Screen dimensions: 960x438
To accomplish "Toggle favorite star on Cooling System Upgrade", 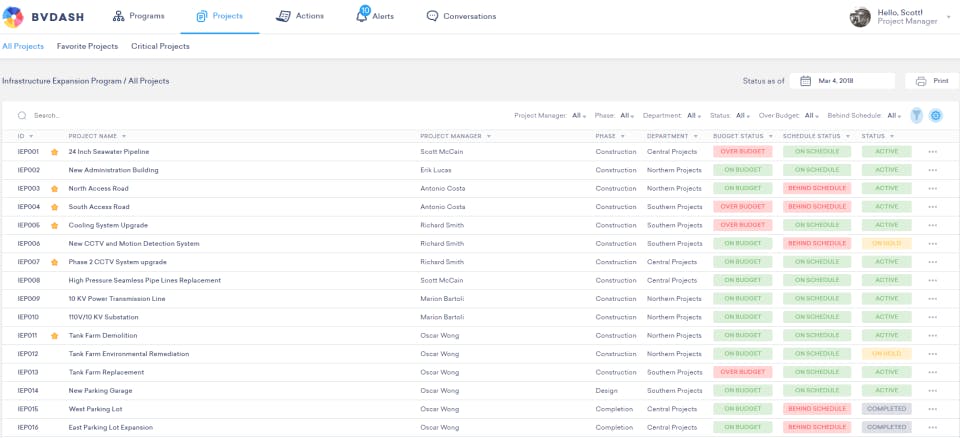I will point(55,225).
